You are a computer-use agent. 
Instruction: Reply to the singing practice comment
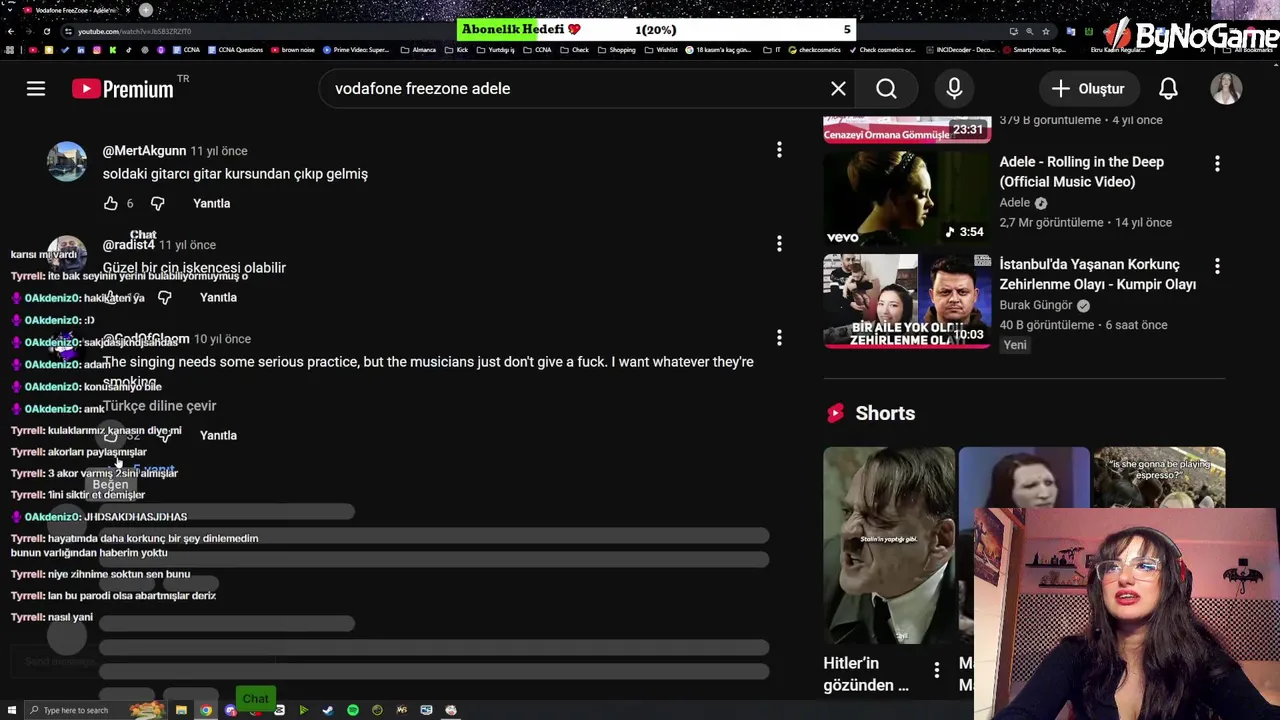pos(218,435)
